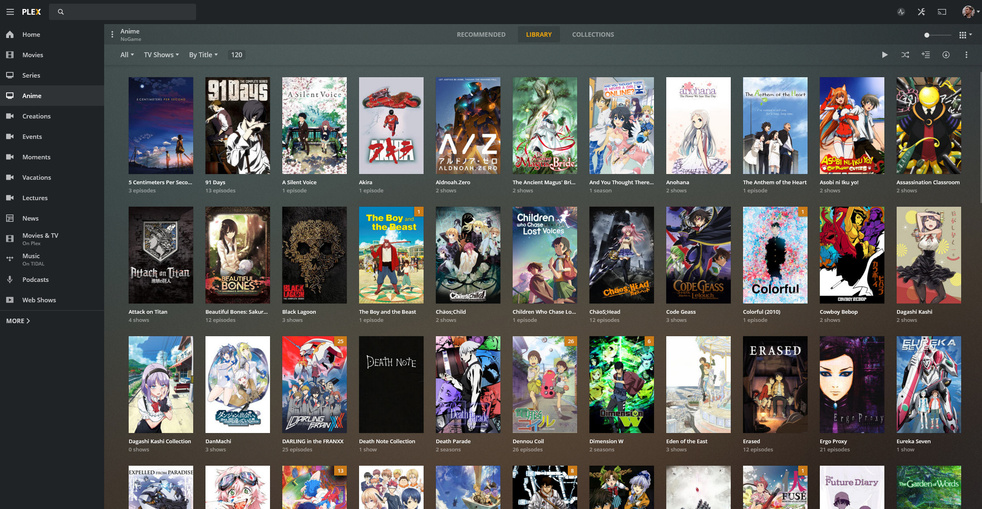Click the download/sync icon in toolbar
The image size is (982, 509).
pos(946,55)
